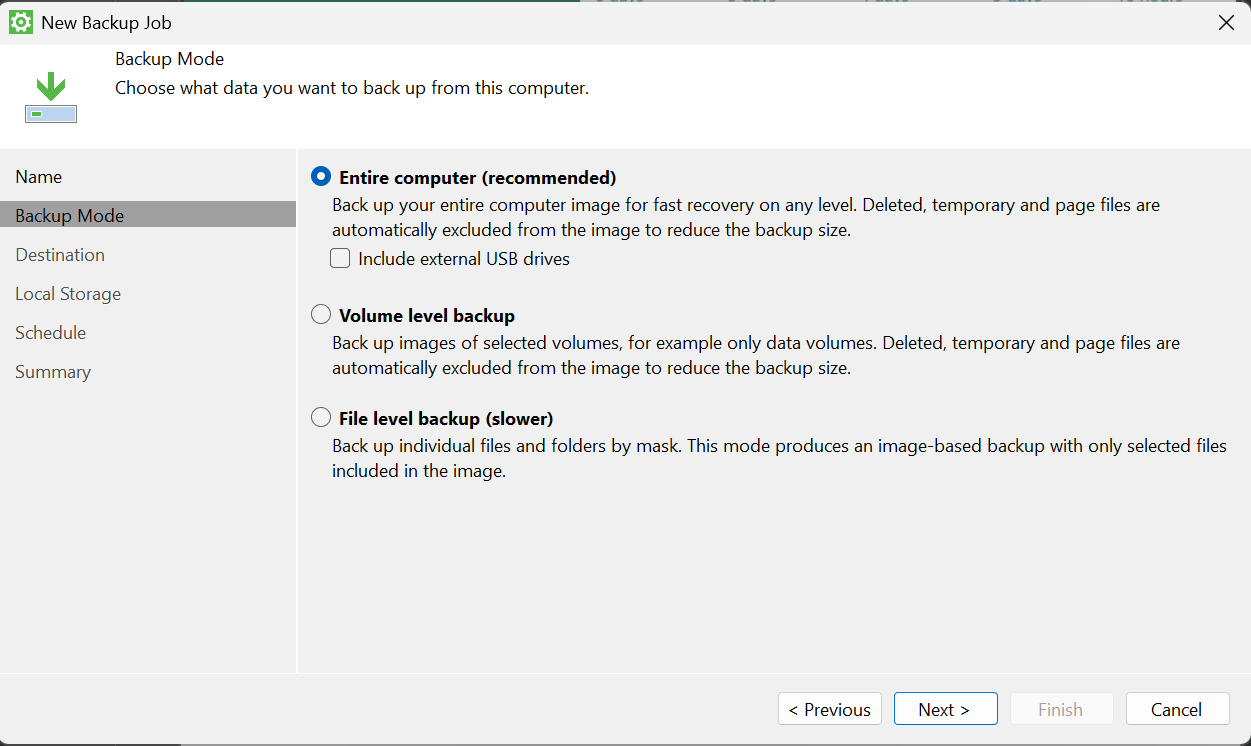Jump to the Destination wizard step
The image size is (1251, 746).
coord(60,255)
